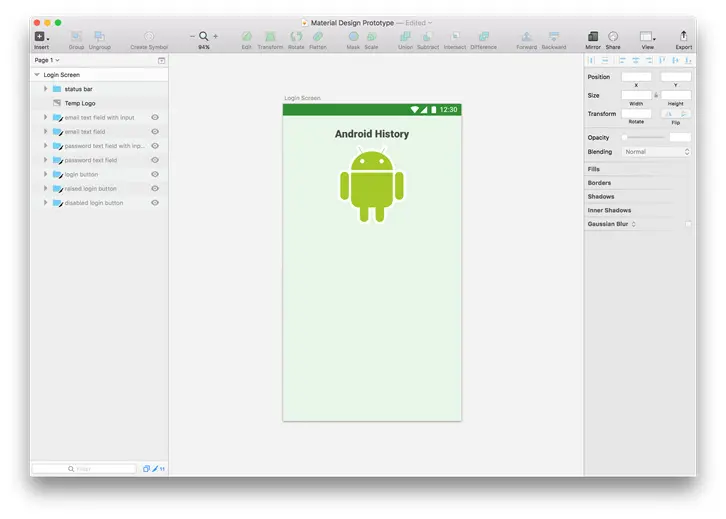This screenshot has height=519, width=726.
Task: Click the layer Filter search field
Action: click(84, 469)
